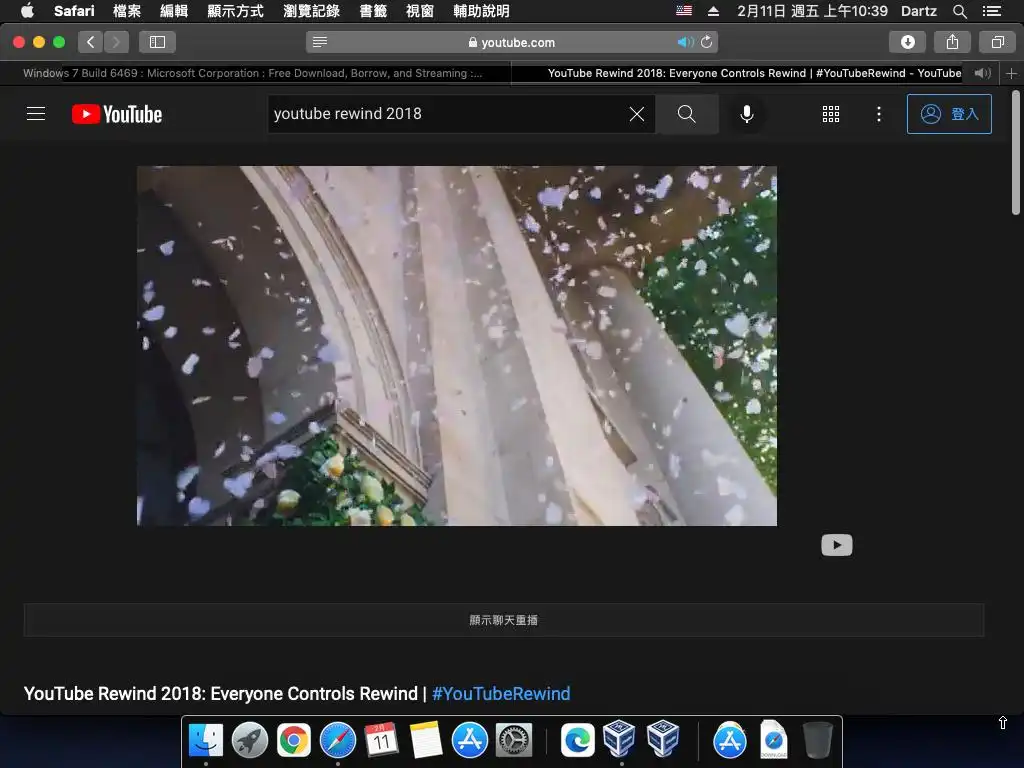Image resolution: width=1024 pixels, height=768 pixels.
Task: Open the Downloads document stack in Dock
Action: (x=773, y=739)
